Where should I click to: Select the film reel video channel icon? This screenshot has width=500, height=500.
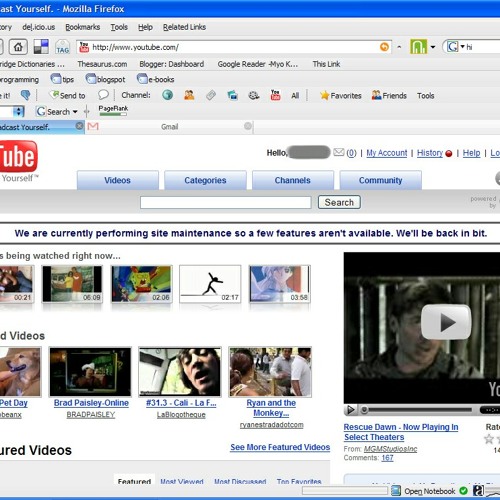click(x=254, y=95)
